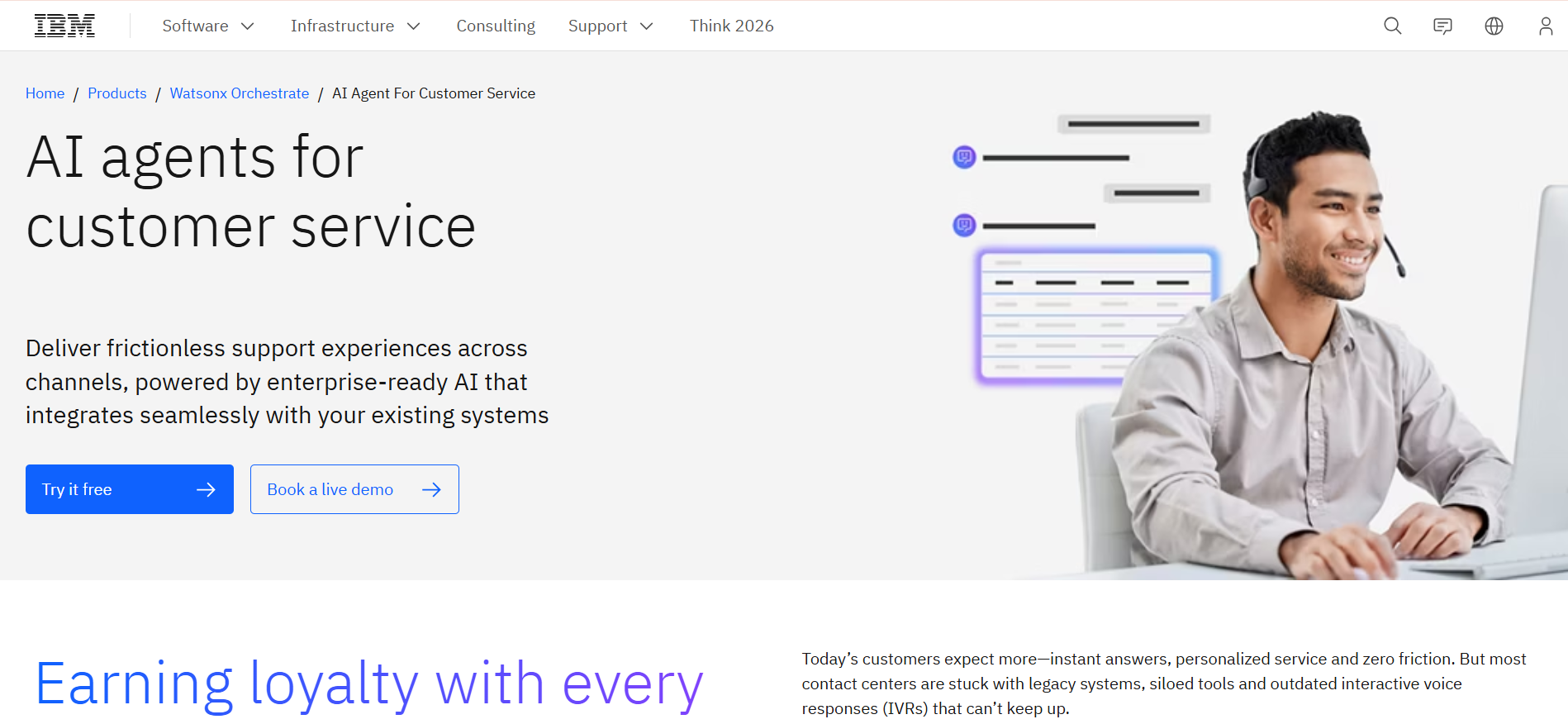Expand the Infrastructure dropdown menu

click(x=355, y=26)
